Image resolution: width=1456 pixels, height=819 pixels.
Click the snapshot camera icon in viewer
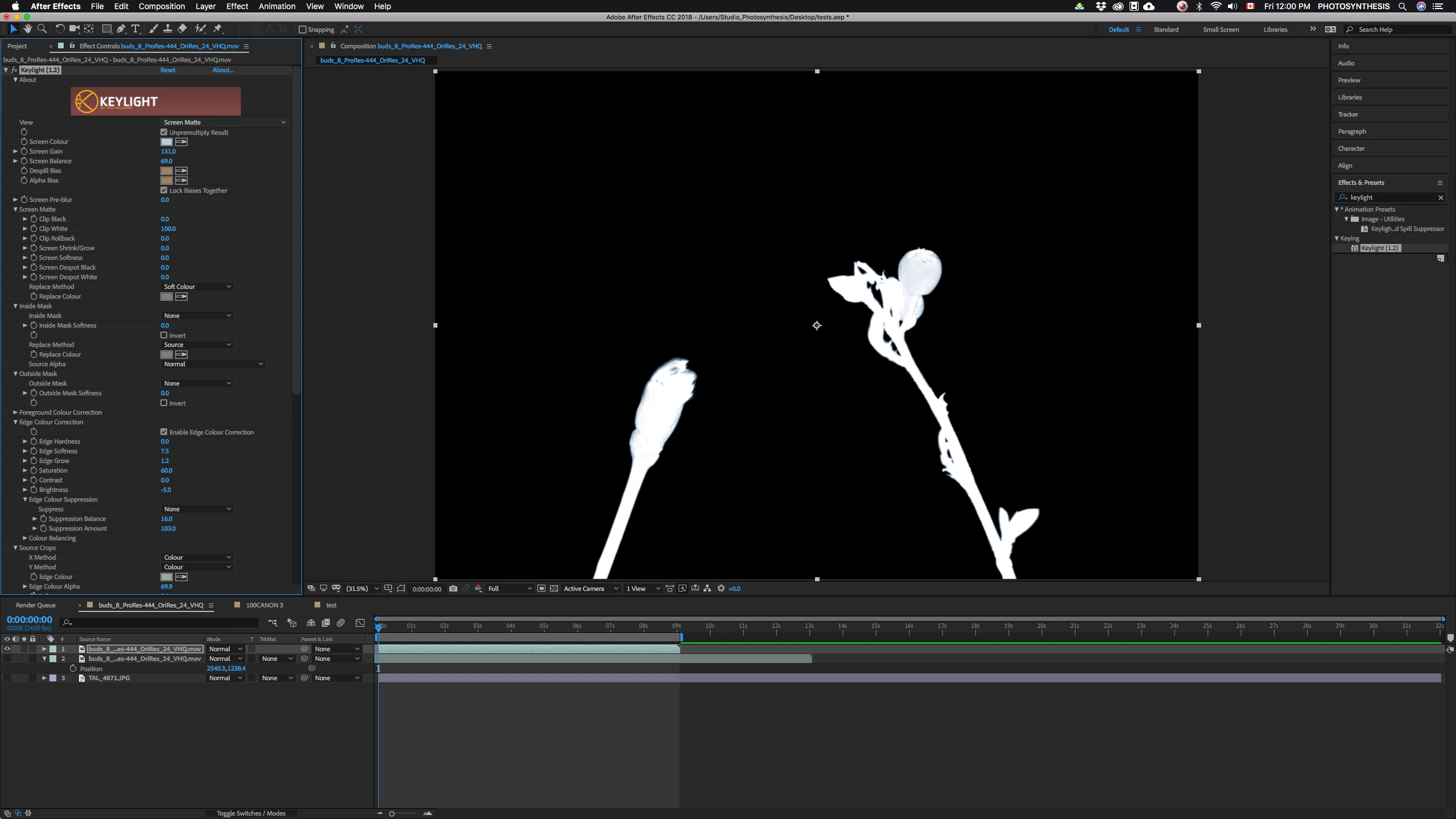coord(453,589)
